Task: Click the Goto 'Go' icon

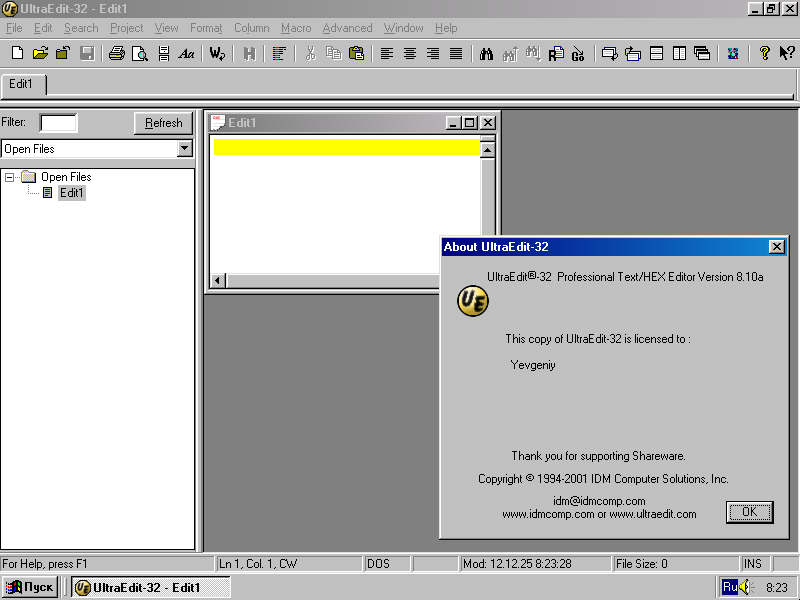Action: [x=578, y=53]
